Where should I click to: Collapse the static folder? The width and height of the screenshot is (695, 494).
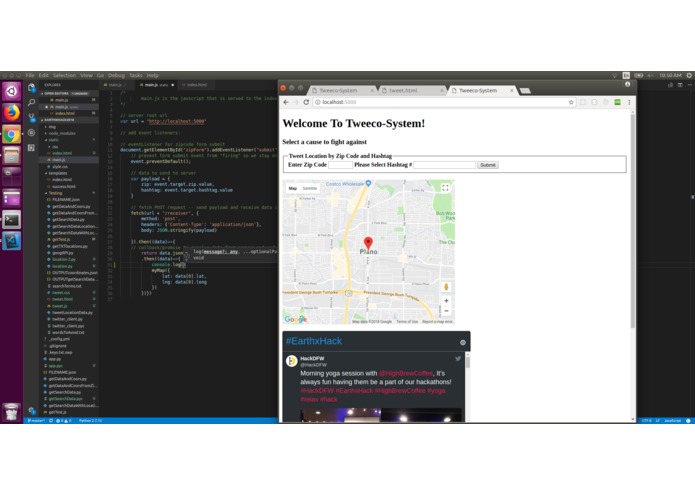tap(52, 140)
